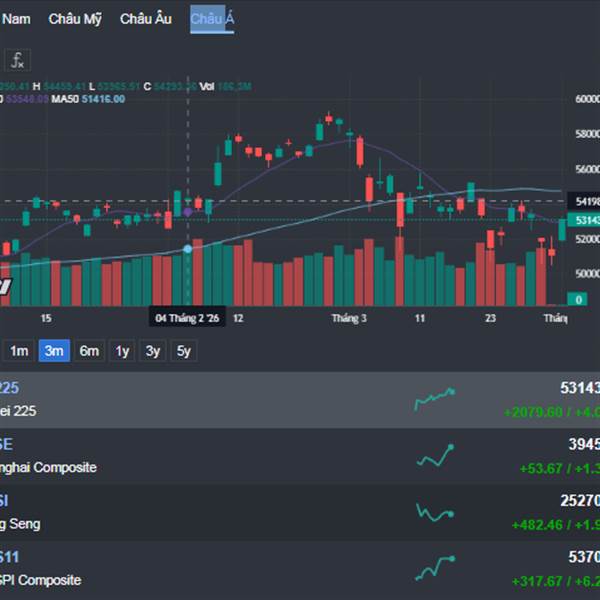Click the Tháng 3 date axis label
This screenshot has width=600, height=600.
(349, 318)
